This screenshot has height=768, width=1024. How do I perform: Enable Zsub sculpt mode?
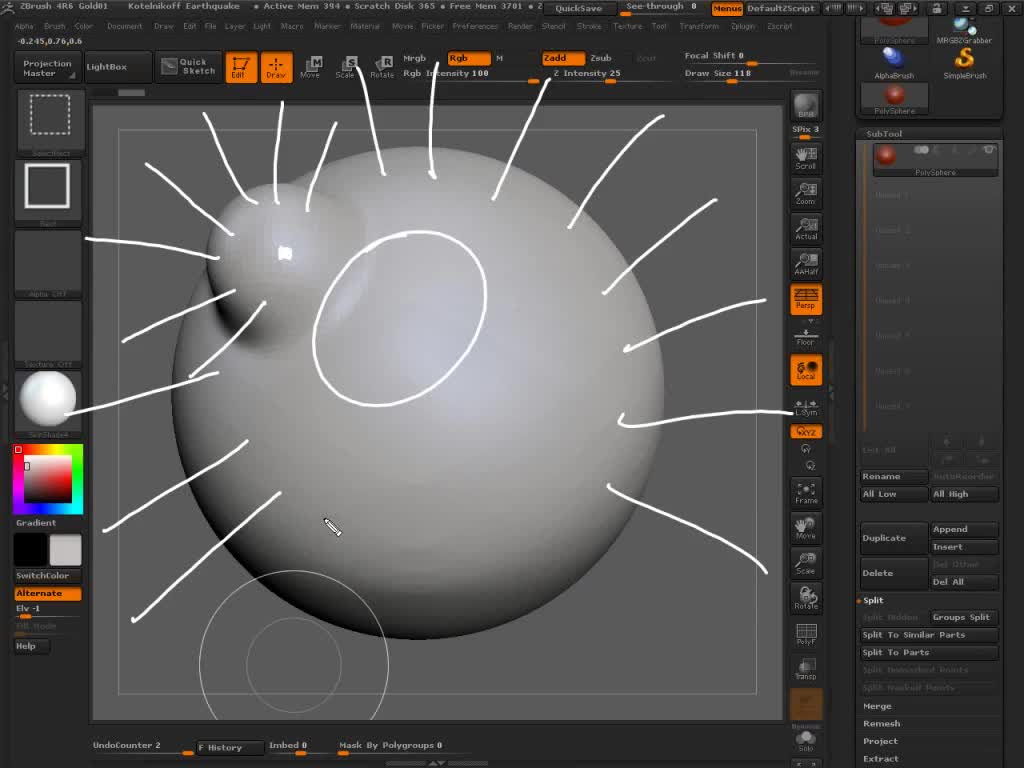coord(601,58)
